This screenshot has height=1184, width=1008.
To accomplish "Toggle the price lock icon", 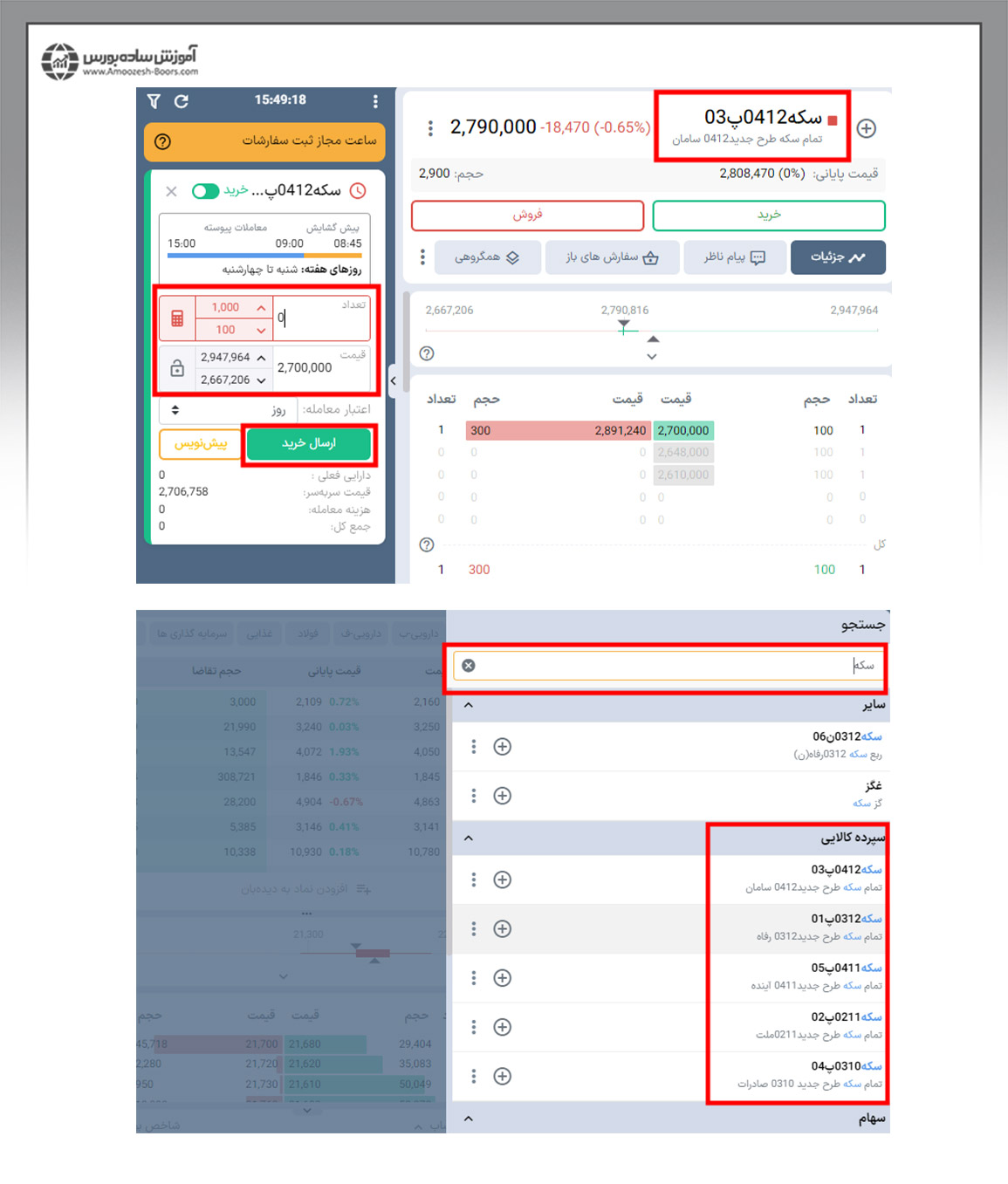I will (x=177, y=368).
